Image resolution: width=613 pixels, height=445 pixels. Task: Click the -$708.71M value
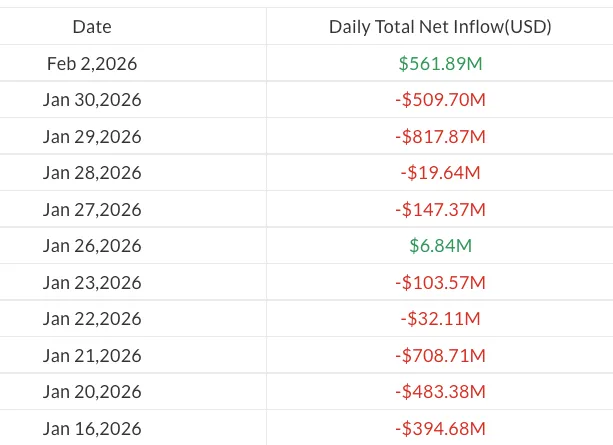pyautogui.click(x=440, y=355)
